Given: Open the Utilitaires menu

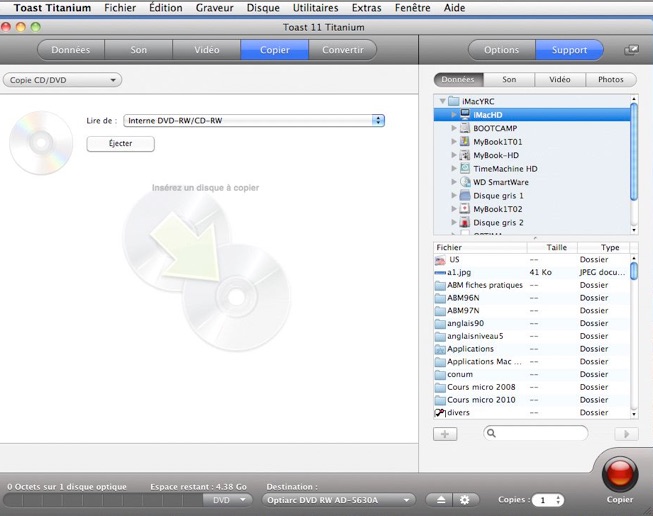Looking at the screenshot, I should pos(316,8).
